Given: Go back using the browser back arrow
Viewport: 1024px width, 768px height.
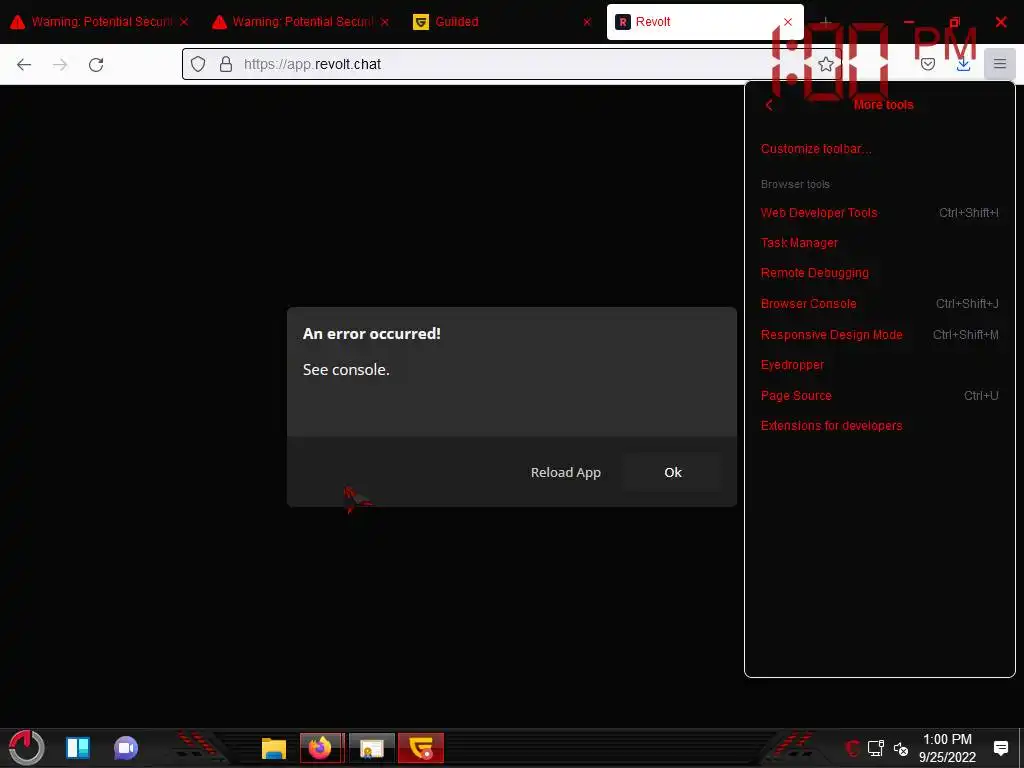Looking at the screenshot, I should pyautogui.click(x=24, y=64).
